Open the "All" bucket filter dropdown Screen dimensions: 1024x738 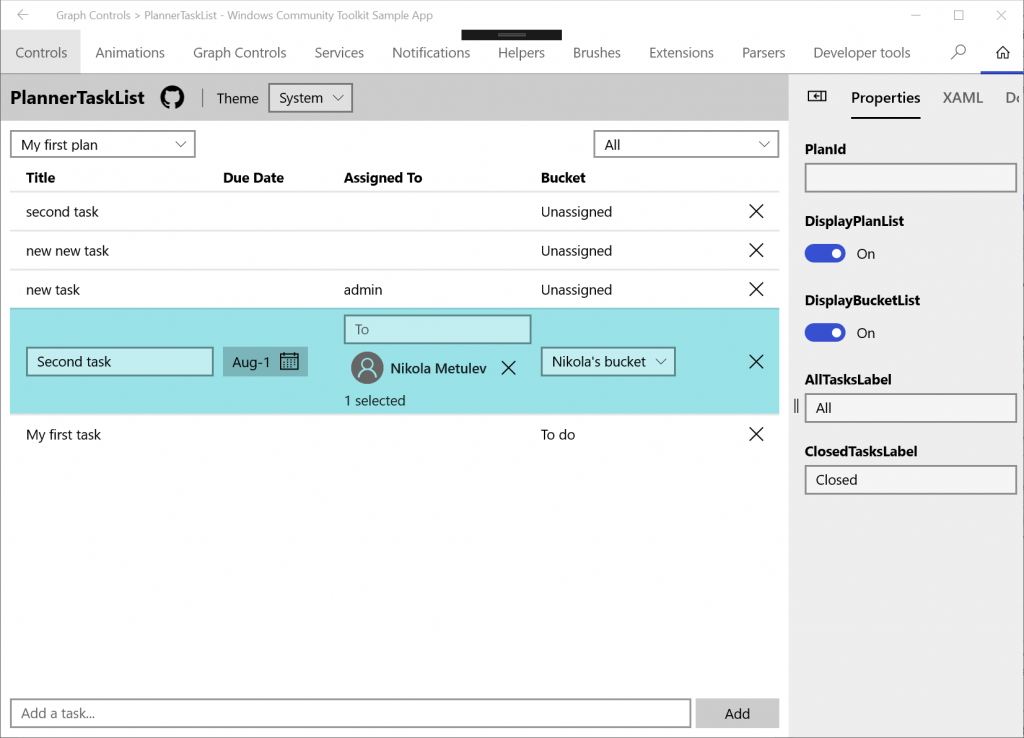point(686,144)
